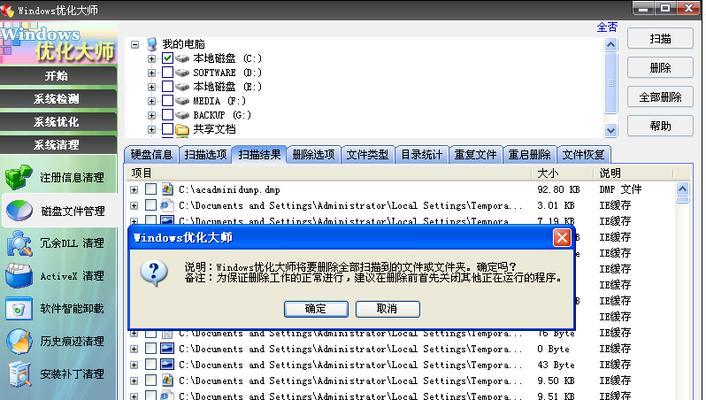Check the 3.01 KB result checkbox
This screenshot has width=706, height=400.
(x=150, y=205)
